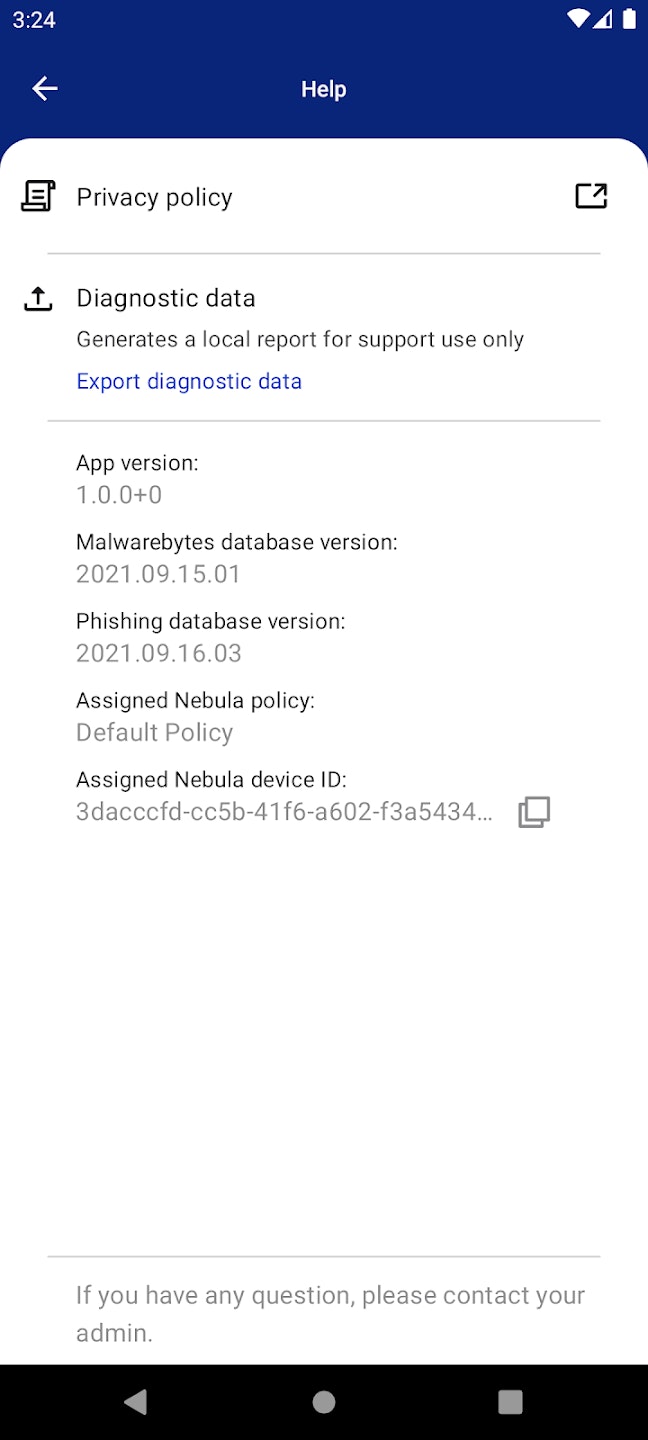This screenshot has width=648, height=1440.
Task: Select the Malwarebytes database version text
Action: (x=236, y=541)
